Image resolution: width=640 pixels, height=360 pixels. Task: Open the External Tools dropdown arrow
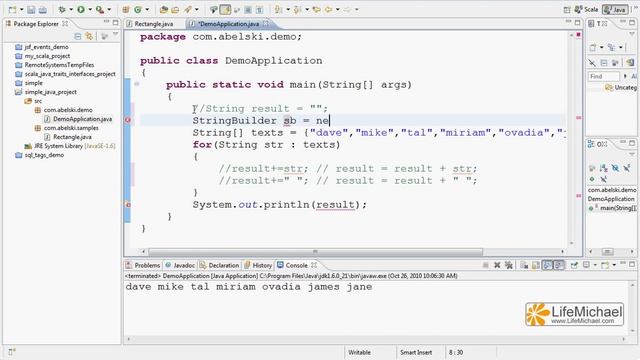109,9
